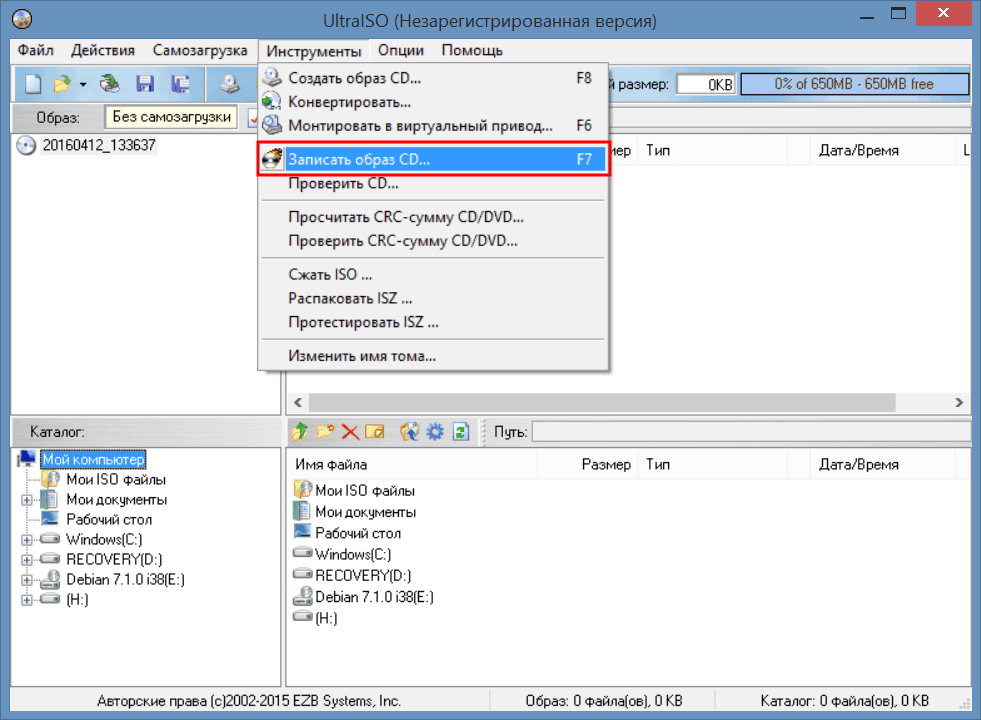The image size is (981, 720).
Task: Click the Без самозагрузки button
Action: coord(172,117)
